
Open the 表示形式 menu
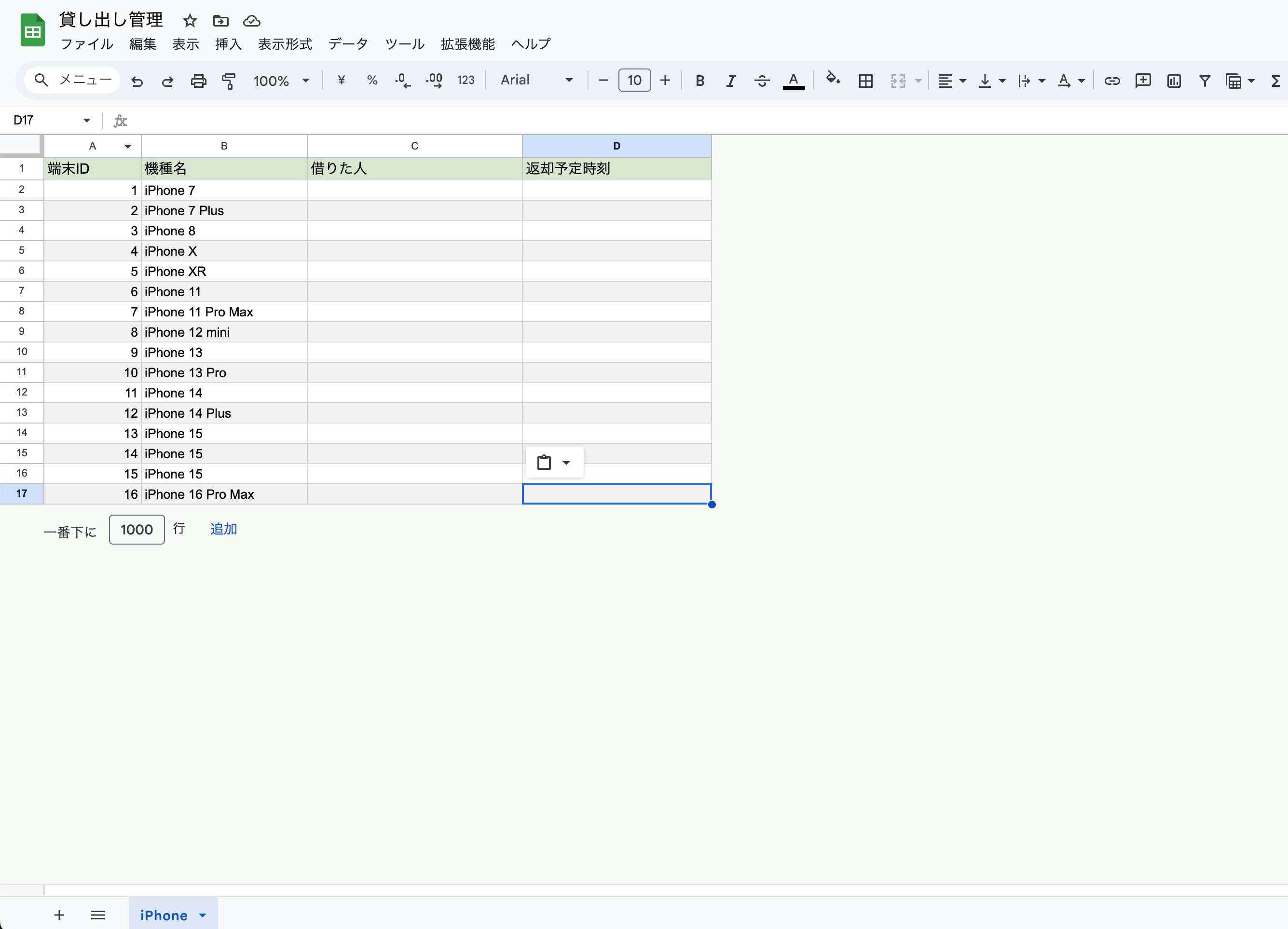click(285, 44)
